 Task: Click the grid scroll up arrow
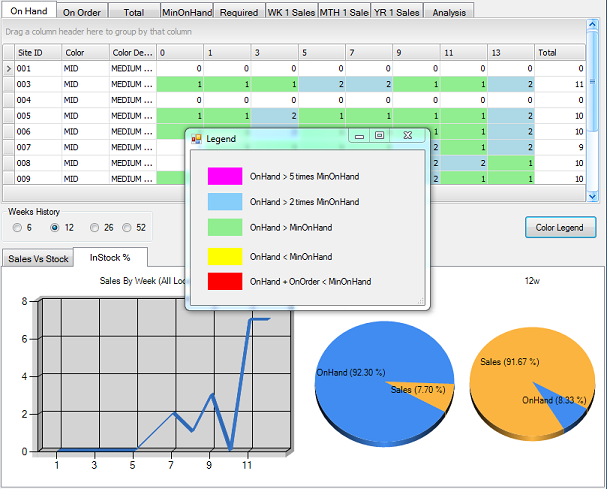click(x=592, y=26)
